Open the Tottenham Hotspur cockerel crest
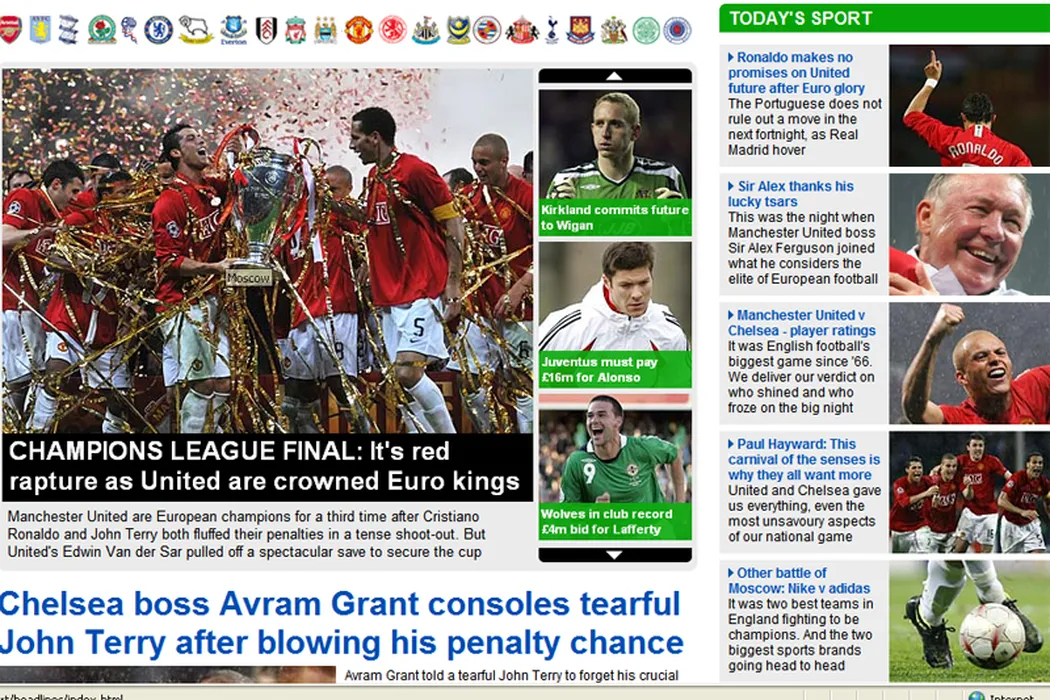 [x=552, y=30]
